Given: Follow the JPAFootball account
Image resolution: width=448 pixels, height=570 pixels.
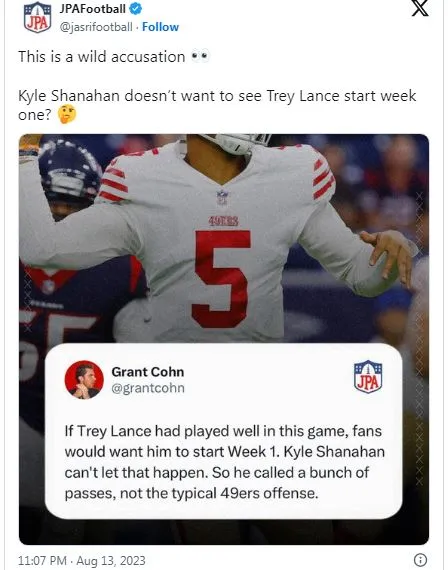Looking at the screenshot, I should click(160, 27).
